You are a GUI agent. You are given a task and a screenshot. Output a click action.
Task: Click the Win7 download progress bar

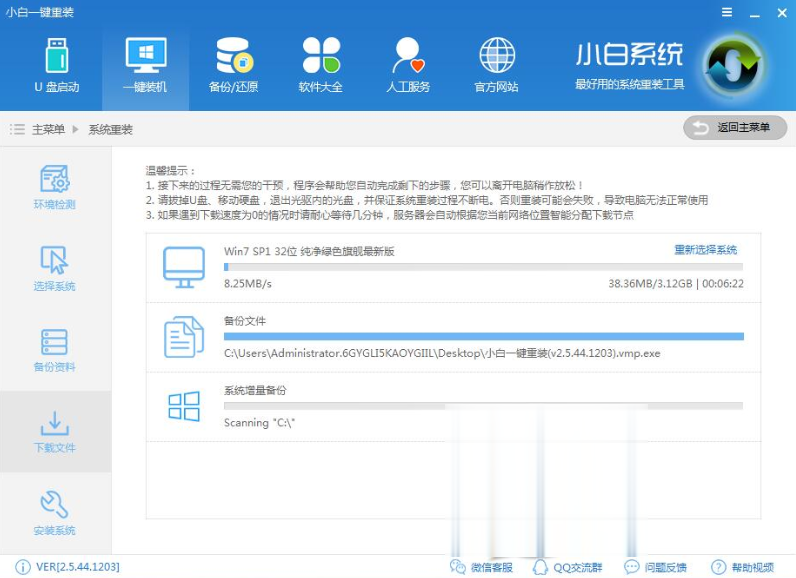coord(483,267)
